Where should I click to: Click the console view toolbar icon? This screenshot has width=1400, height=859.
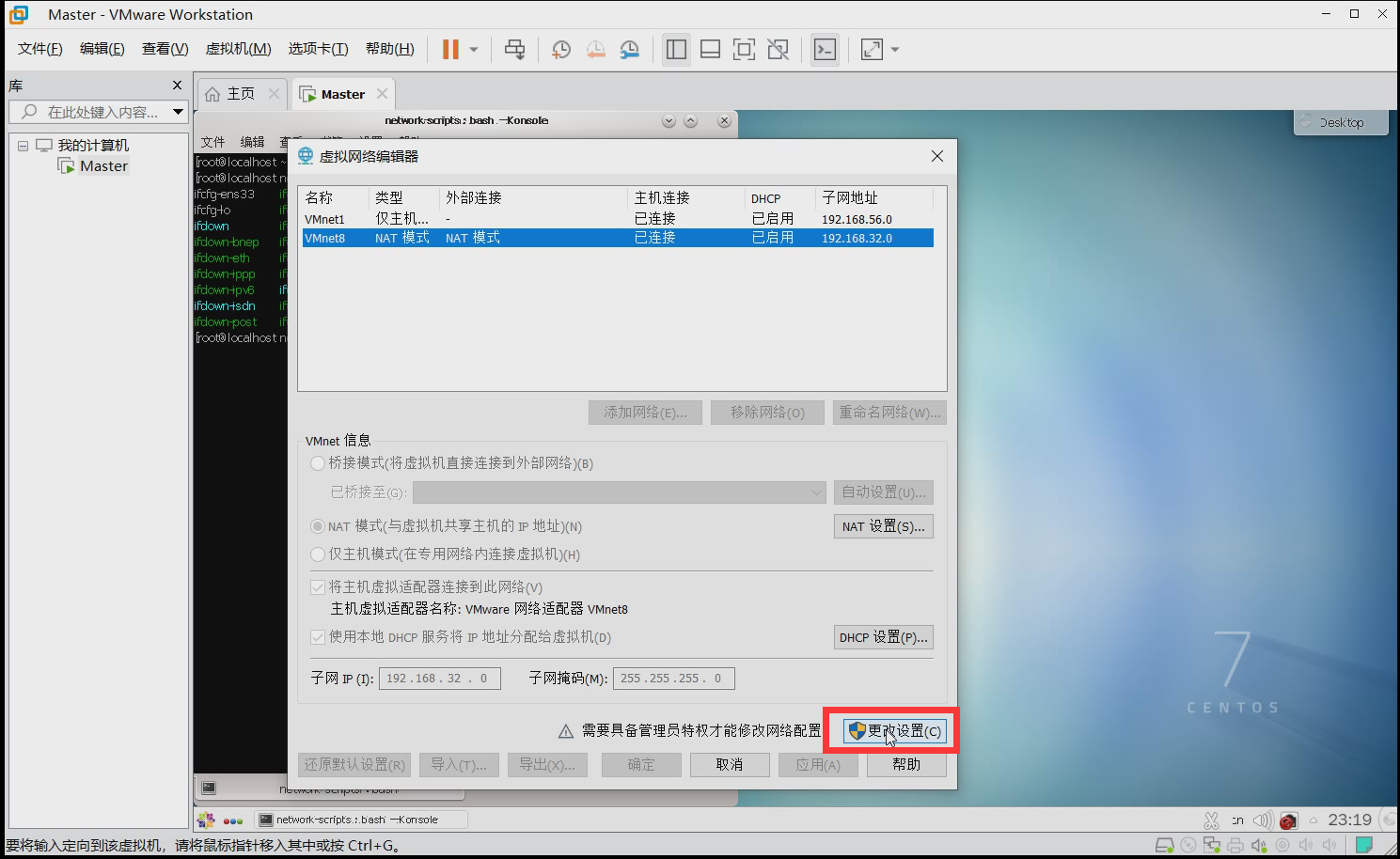coord(825,50)
